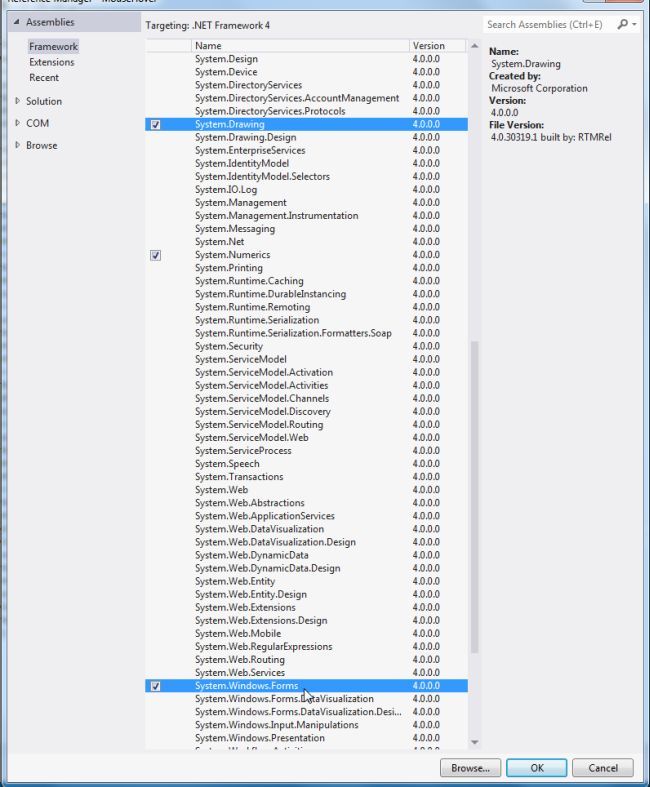650x787 pixels.
Task: Select System.Windows.Presentation row
Action: pyautogui.click(x=306, y=737)
